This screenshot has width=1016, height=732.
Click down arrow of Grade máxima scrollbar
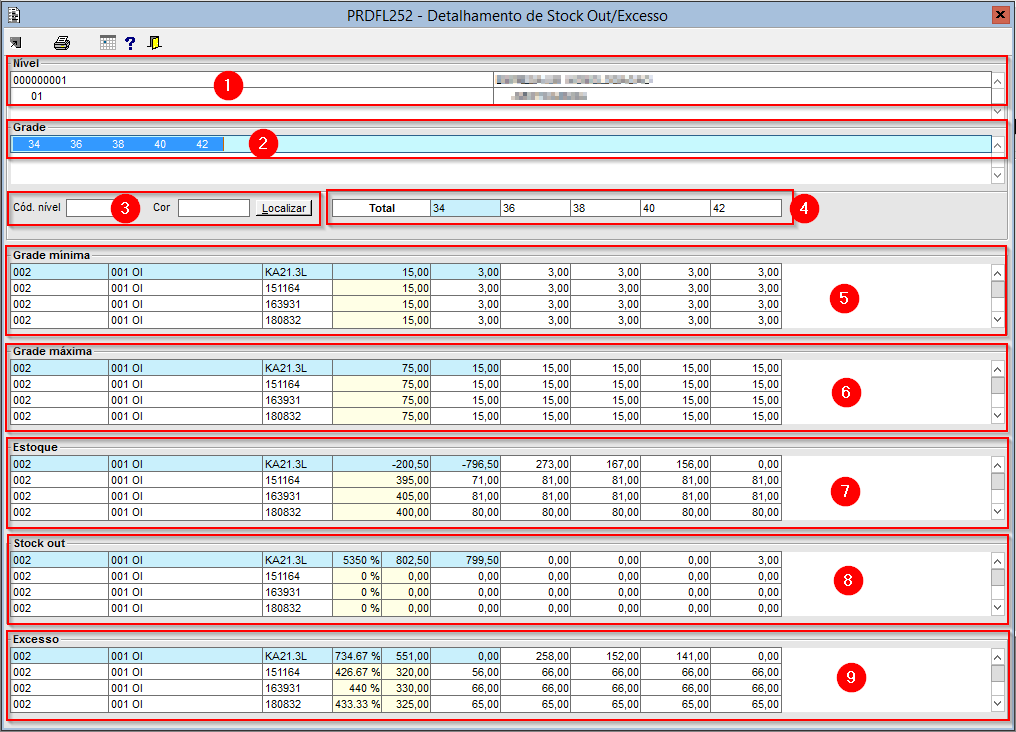[998, 416]
